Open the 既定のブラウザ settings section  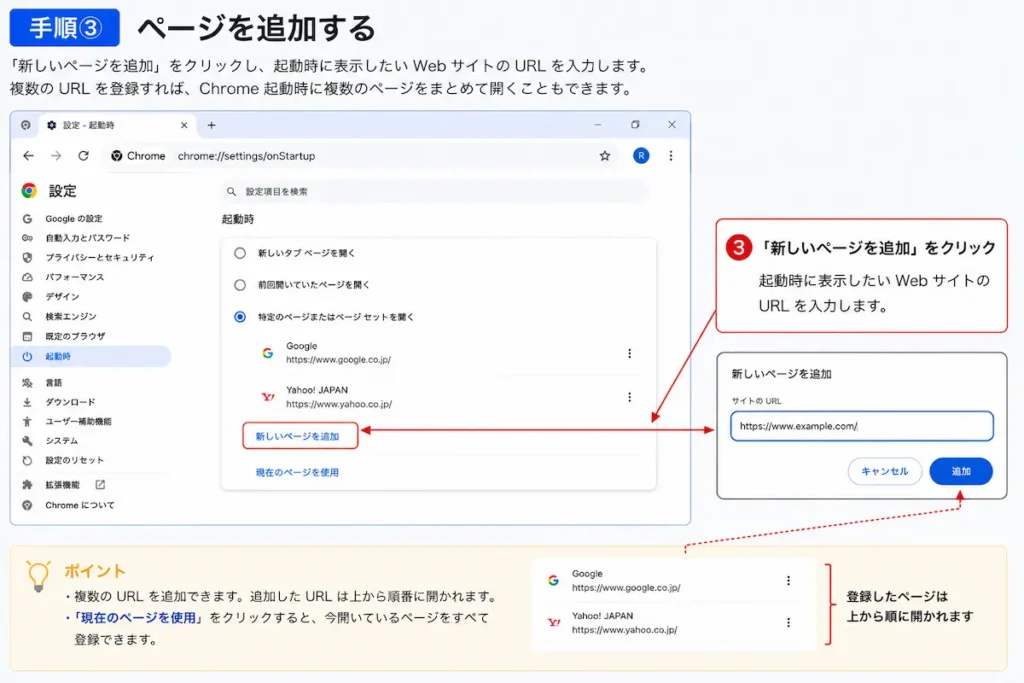[x=75, y=336]
